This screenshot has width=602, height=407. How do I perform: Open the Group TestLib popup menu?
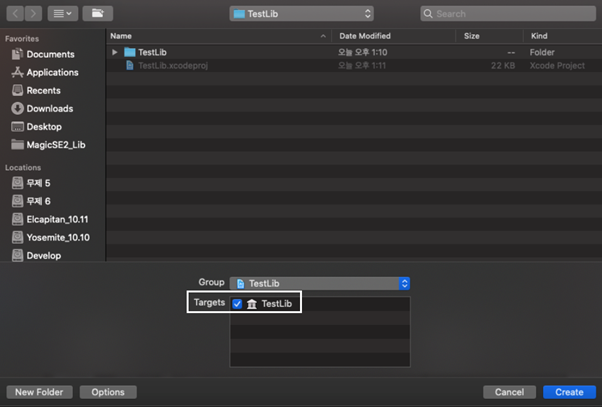click(320, 283)
